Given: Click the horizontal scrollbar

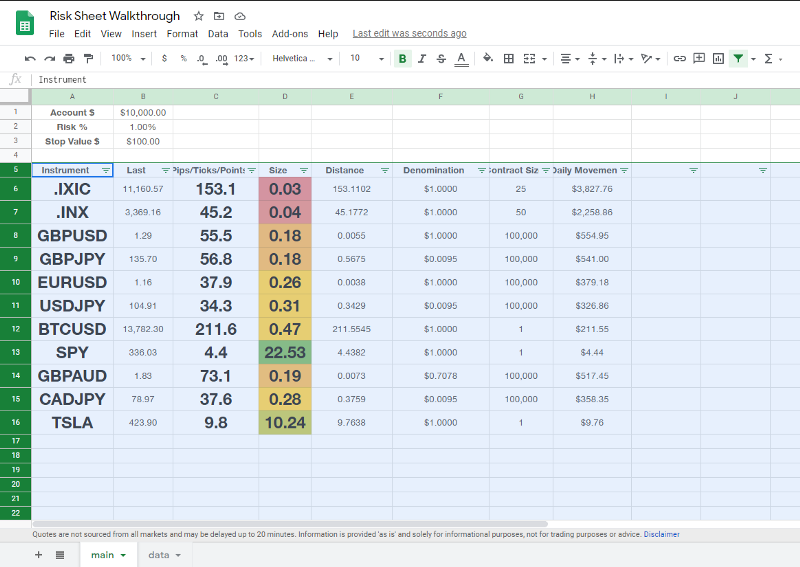Looking at the screenshot, I should [290, 524].
